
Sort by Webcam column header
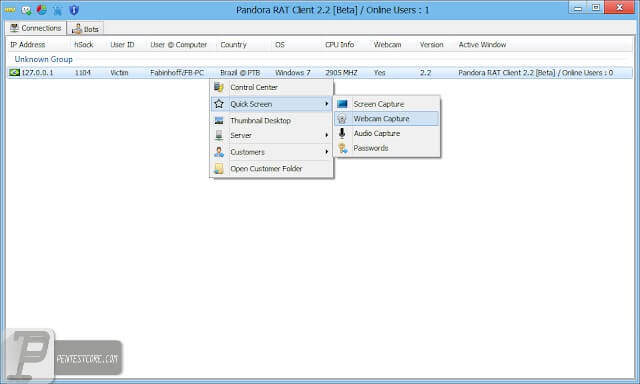click(x=387, y=45)
